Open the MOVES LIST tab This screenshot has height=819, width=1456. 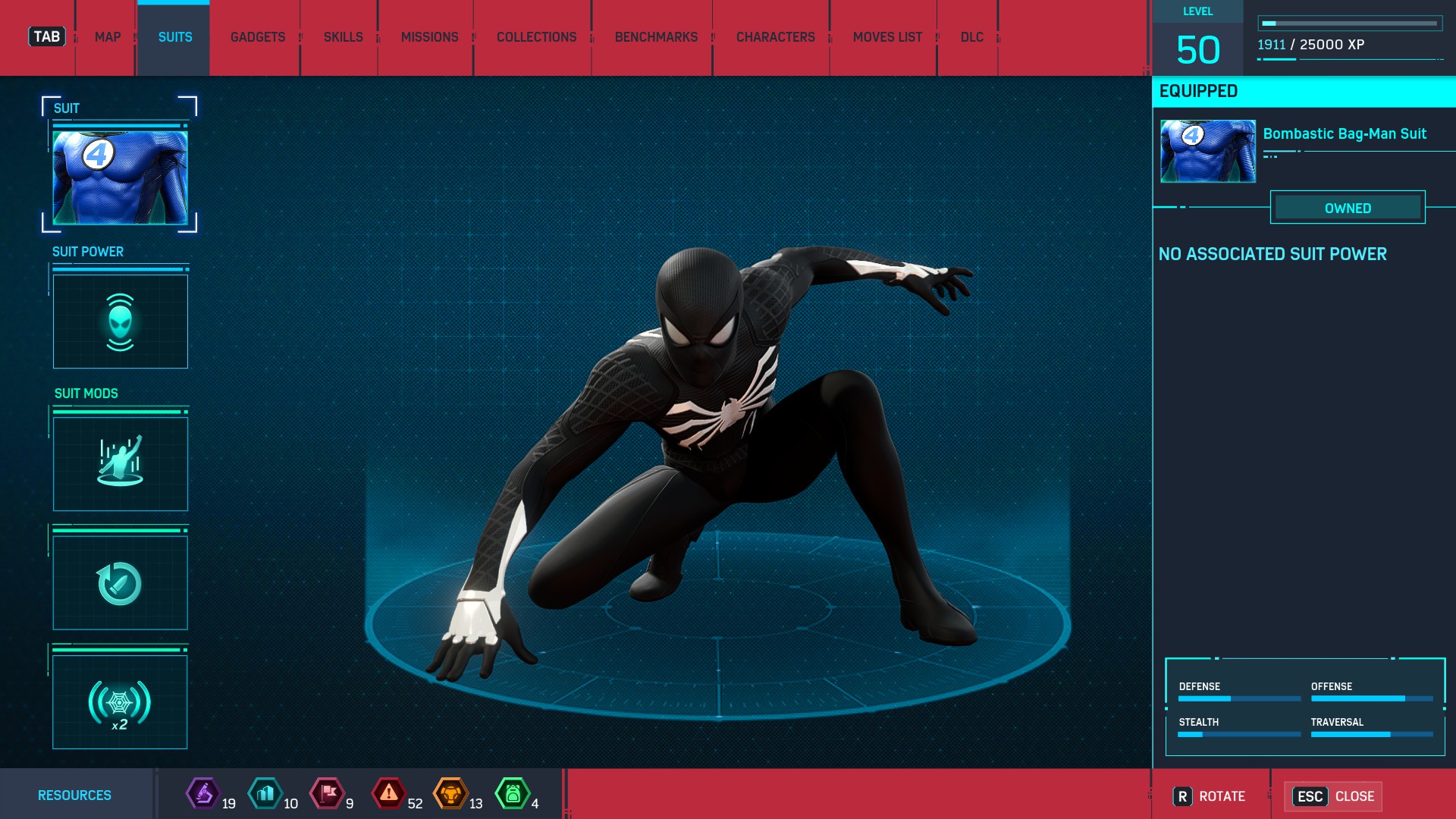pos(887,37)
